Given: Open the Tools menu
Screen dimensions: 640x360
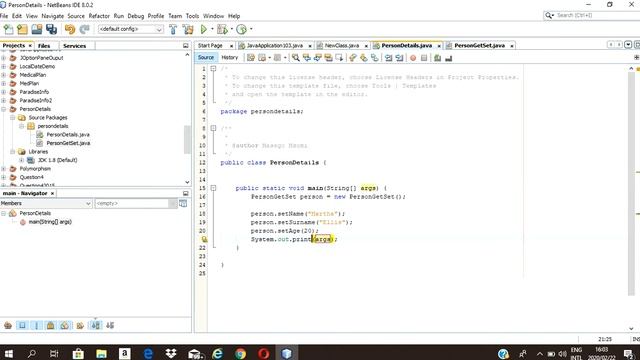Looking at the screenshot, I should tap(192, 16).
